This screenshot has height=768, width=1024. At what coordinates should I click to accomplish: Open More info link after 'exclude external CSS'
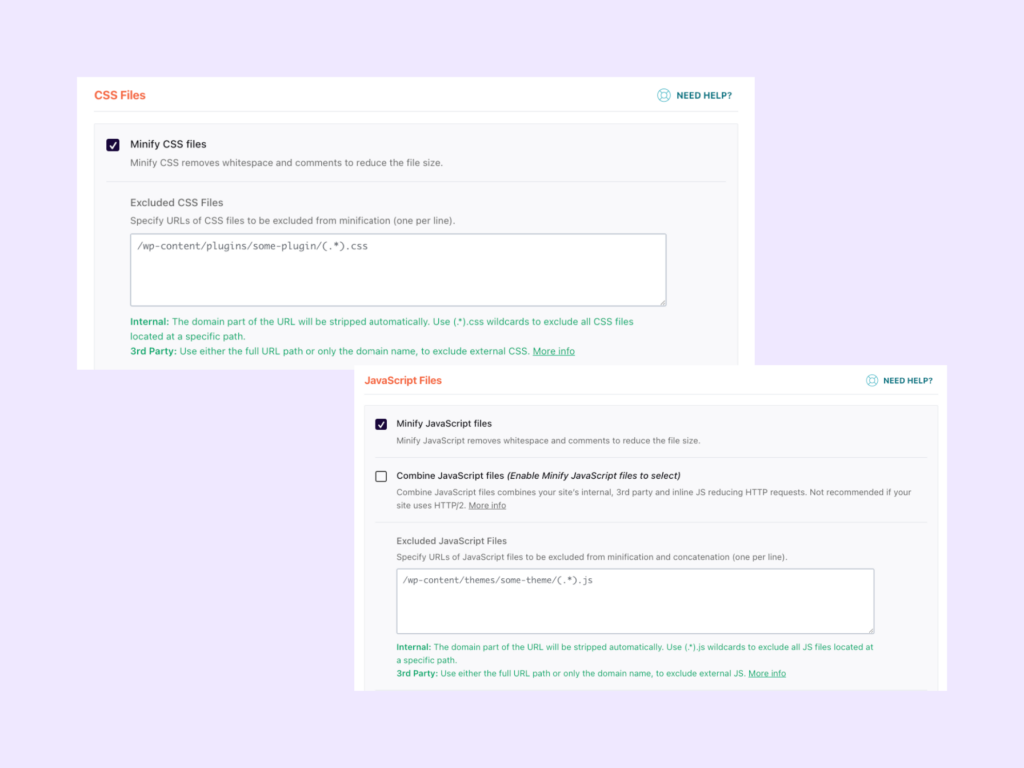coord(554,351)
